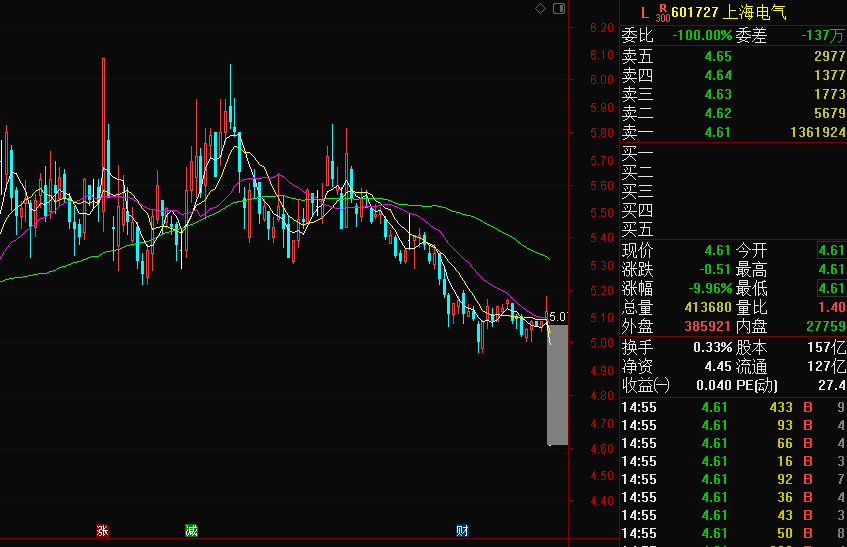Click the R300 index badge
Image resolution: width=847 pixels, height=547 pixels.
click(x=662, y=13)
